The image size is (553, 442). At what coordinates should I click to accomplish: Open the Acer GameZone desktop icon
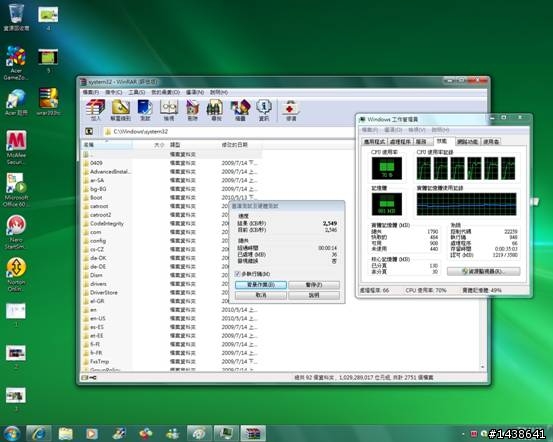16,63
